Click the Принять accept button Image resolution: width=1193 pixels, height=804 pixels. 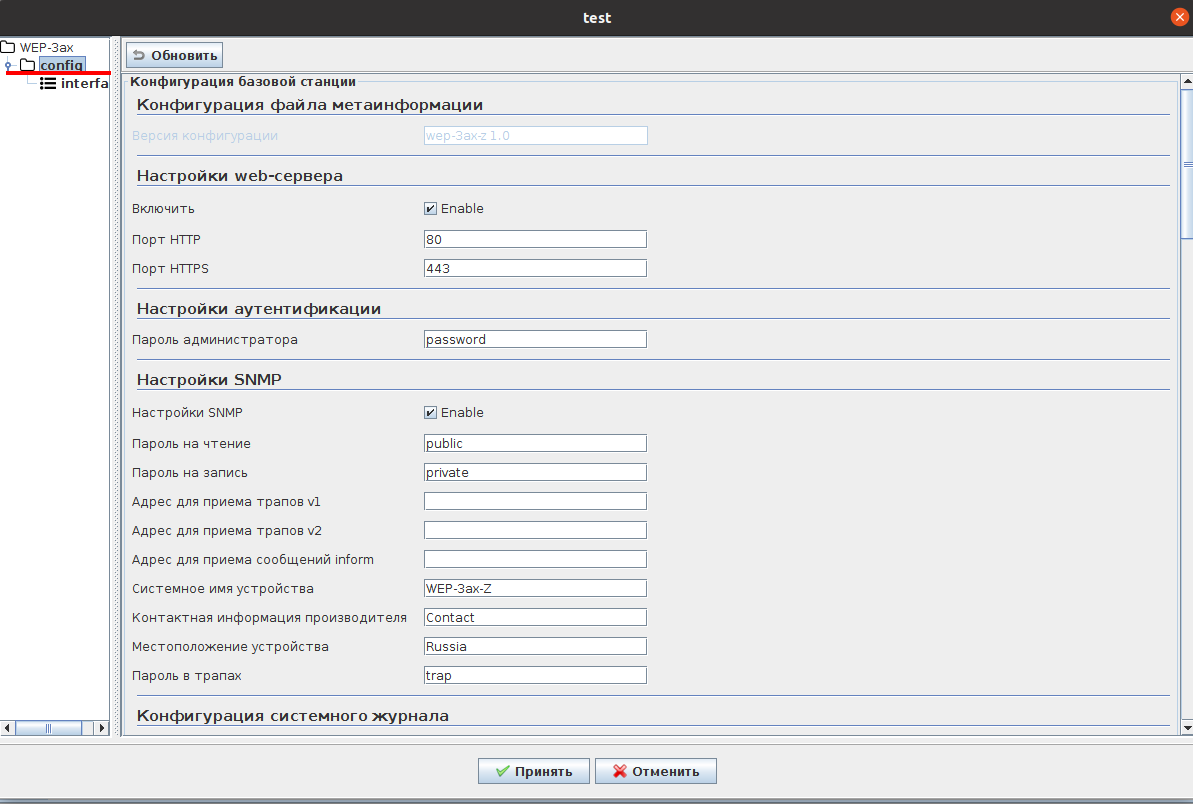(x=534, y=771)
